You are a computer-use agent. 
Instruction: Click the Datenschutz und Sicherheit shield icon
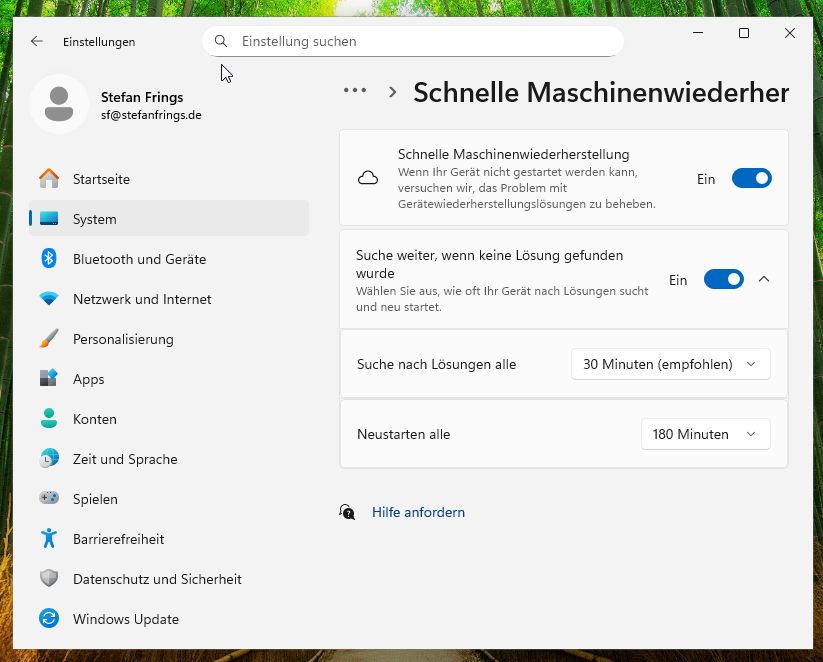(x=49, y=579)
